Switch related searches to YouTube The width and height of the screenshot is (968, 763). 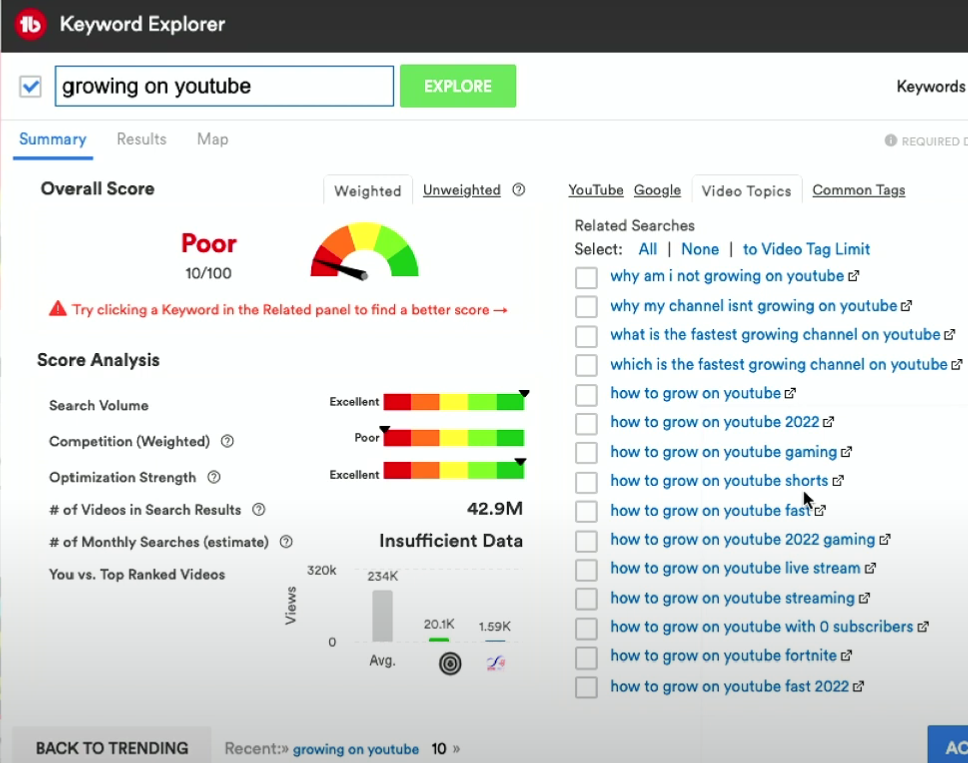point(595,190)
